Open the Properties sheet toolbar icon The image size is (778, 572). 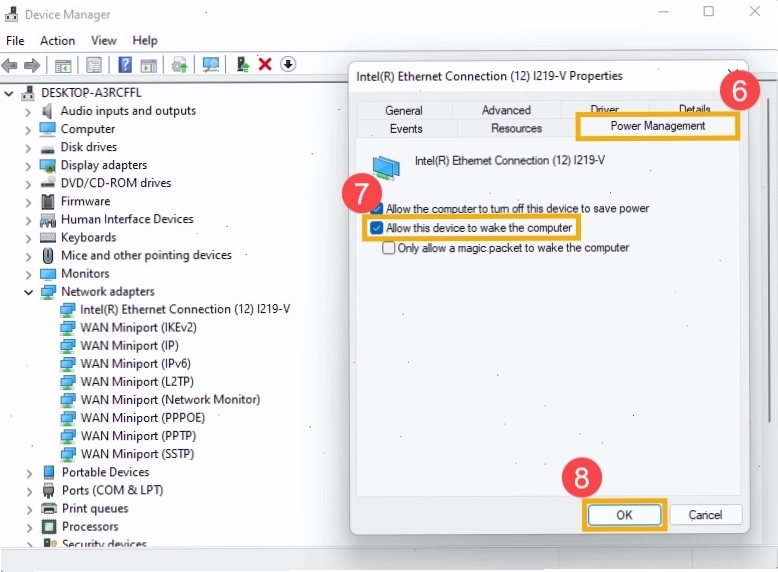[94, 64]
